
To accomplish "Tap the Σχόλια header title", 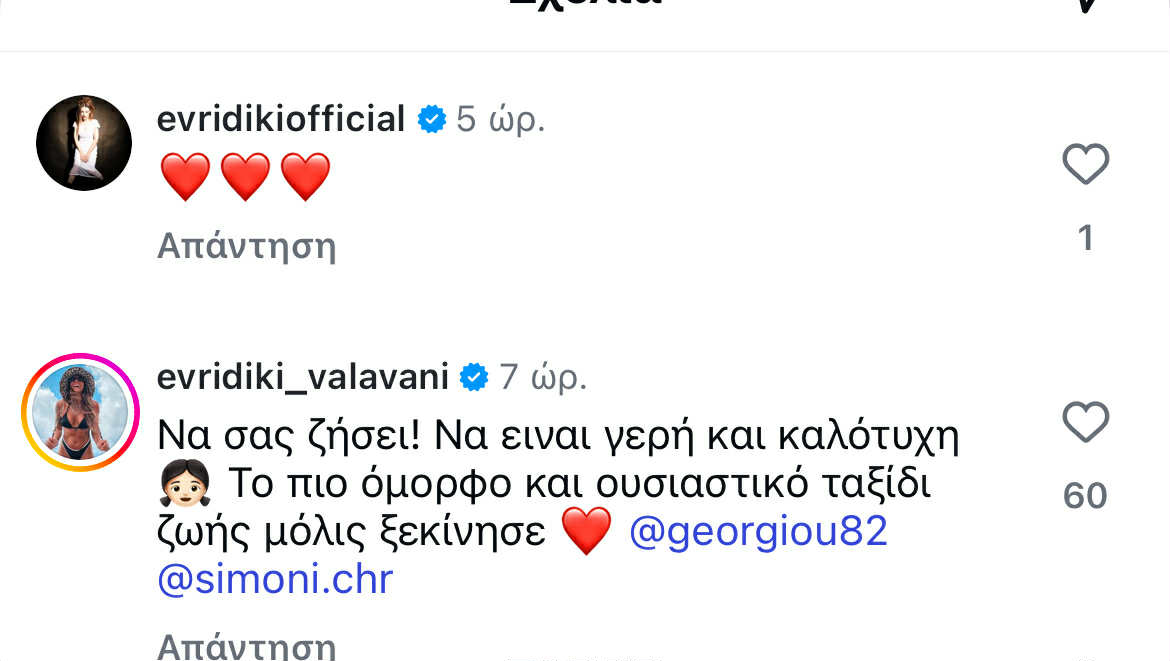I will tap(585, 3).
